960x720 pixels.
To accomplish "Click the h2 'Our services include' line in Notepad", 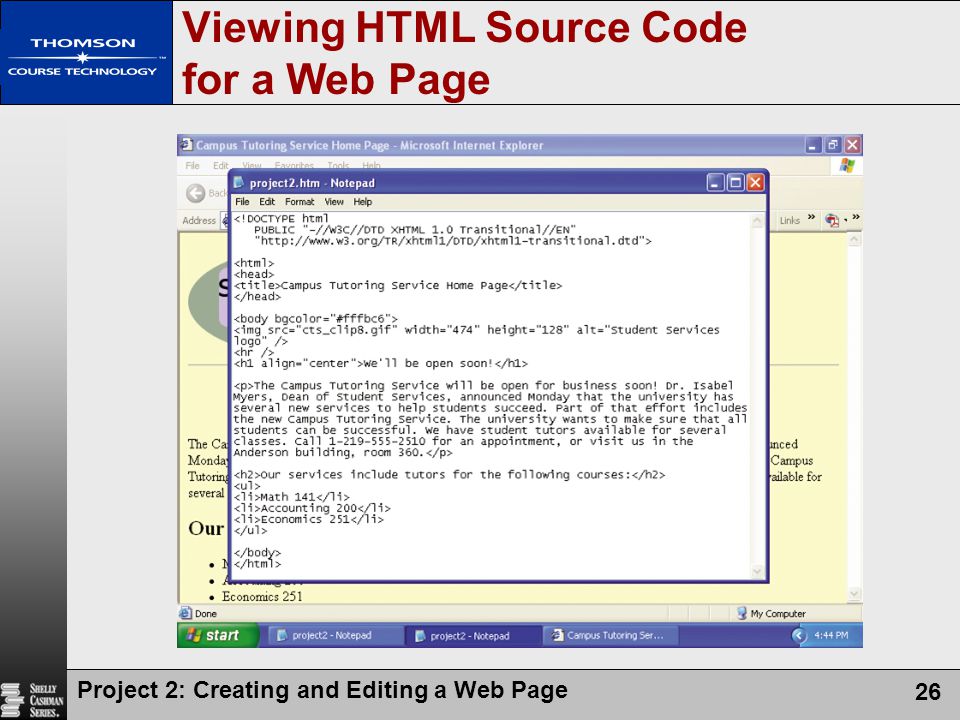I will [449, 474].
